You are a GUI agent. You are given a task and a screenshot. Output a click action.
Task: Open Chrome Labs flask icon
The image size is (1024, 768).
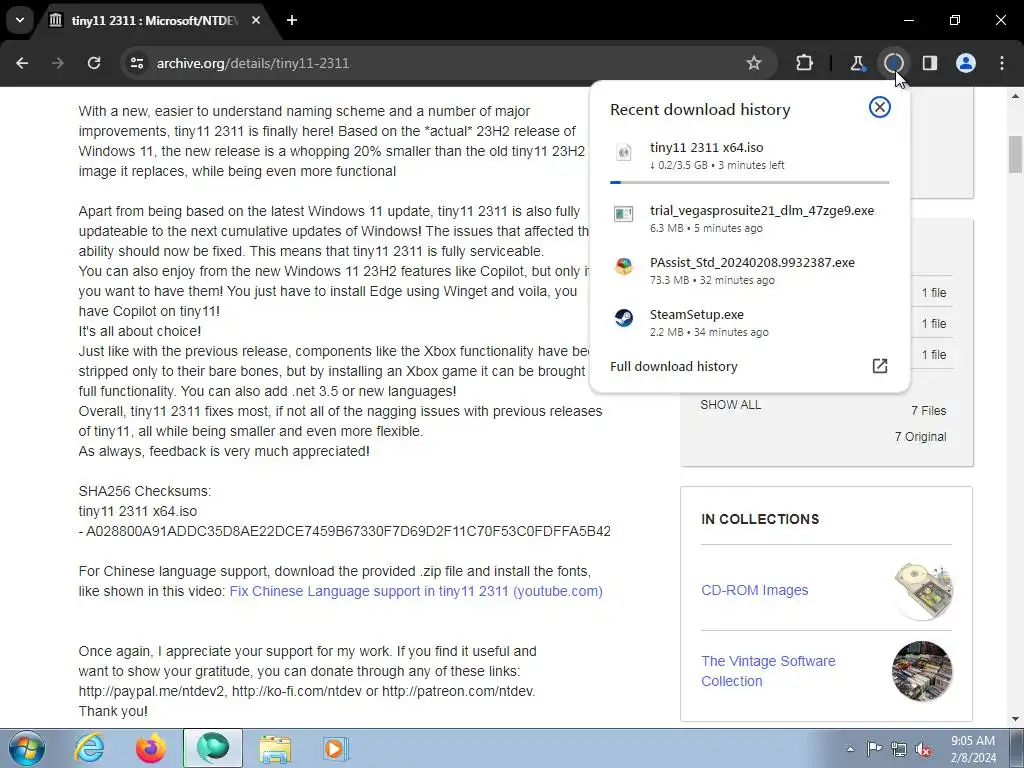point(857,63)
